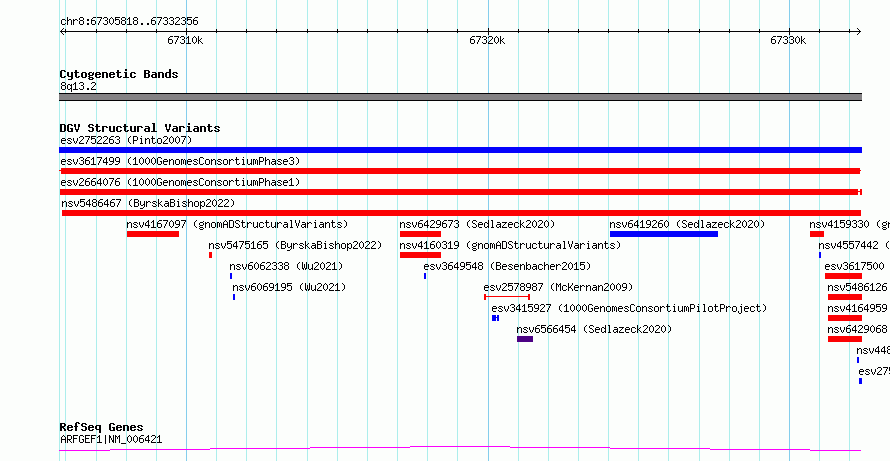
Task: Click the blue esv3649548 Besenbacher2015 mark
Action: [x=425, y=276]
